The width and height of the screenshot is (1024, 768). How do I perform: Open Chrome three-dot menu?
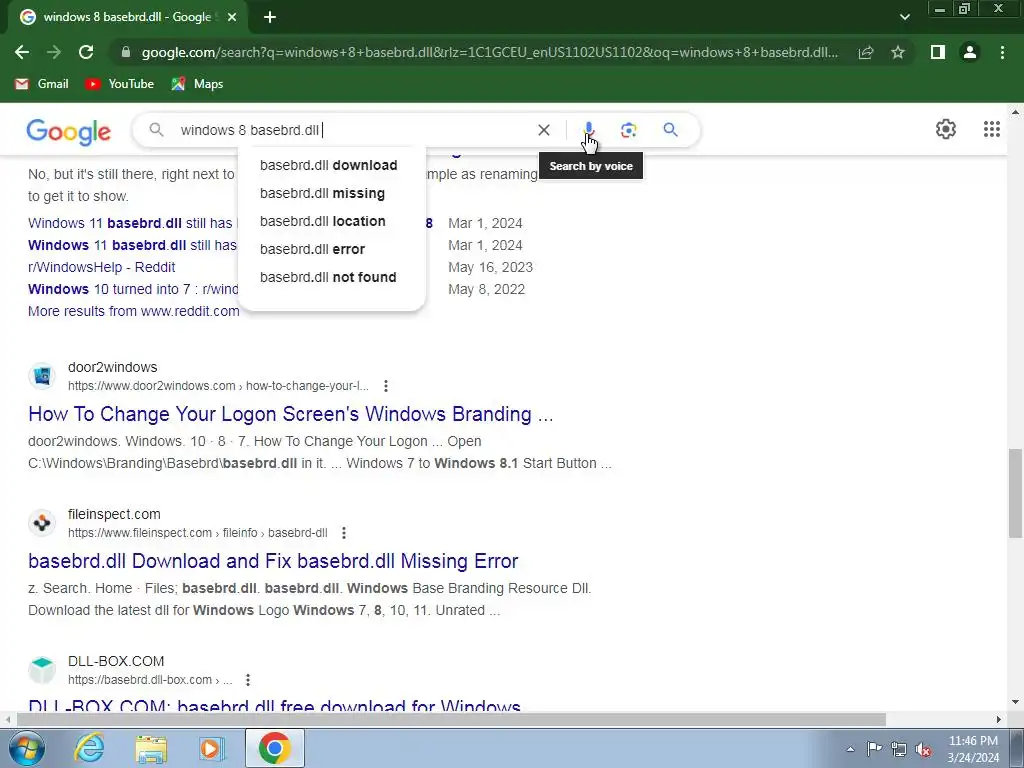click(x=1002, y=52)
